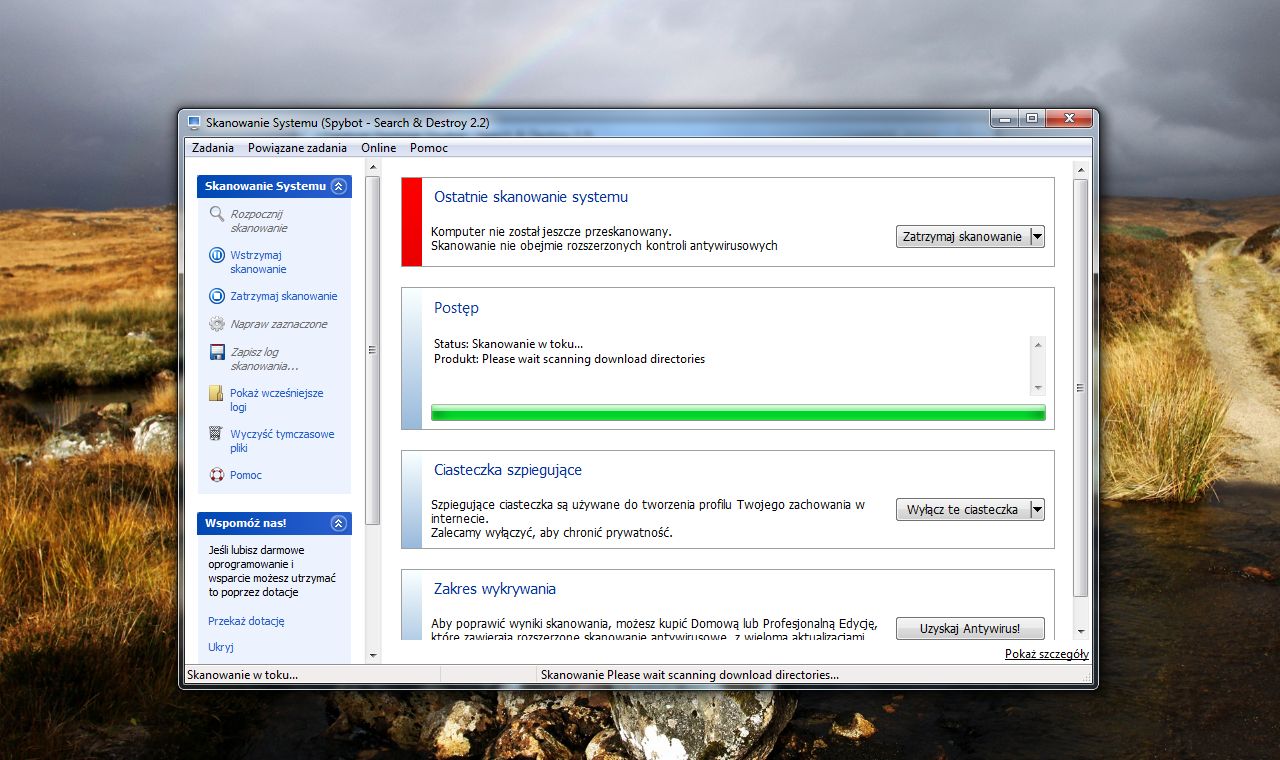Click the stop icon beside Zatrzymaj skanowanie
1280x760 pixels.
tap(217, 296)
